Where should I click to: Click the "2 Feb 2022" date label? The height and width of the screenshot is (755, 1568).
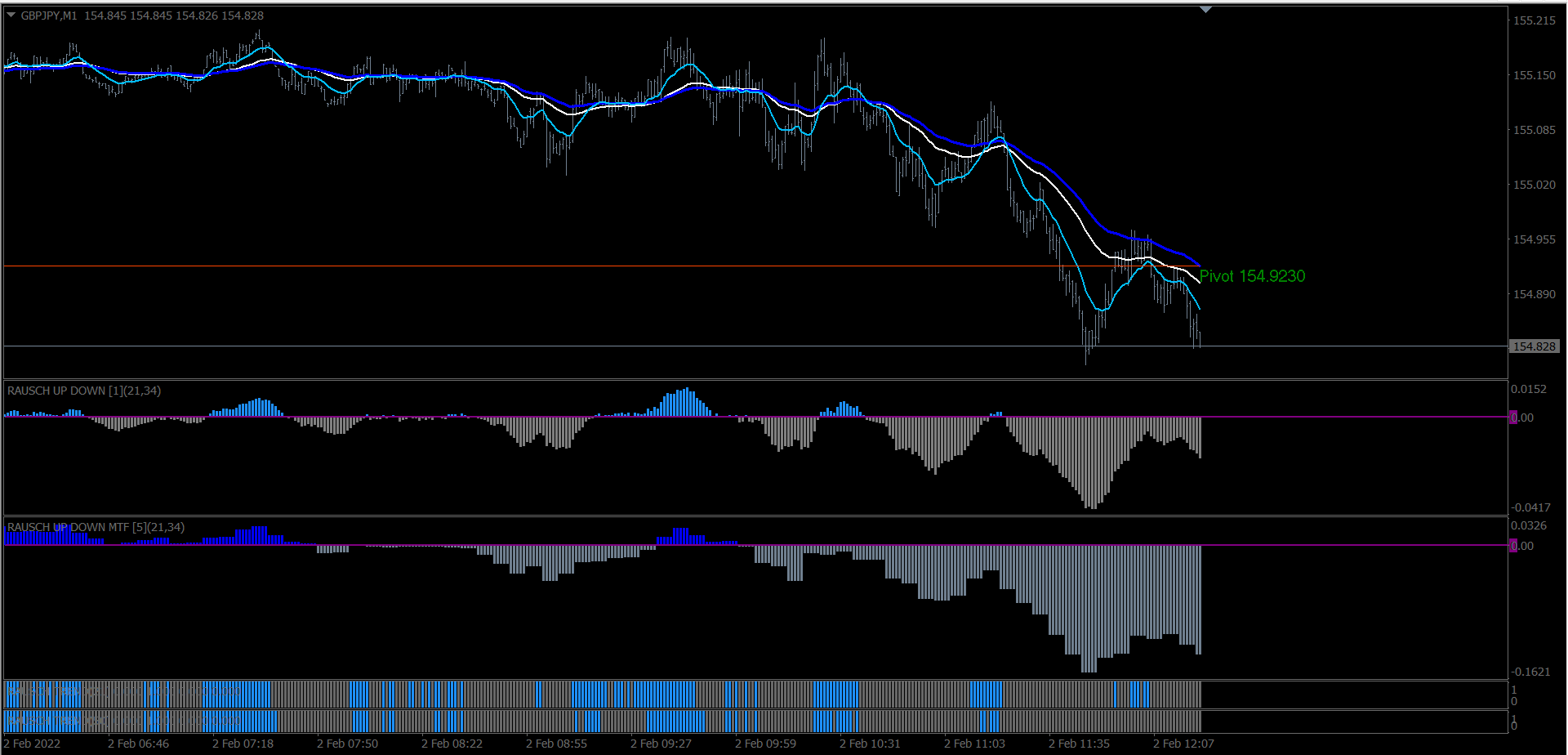[32, 744]
